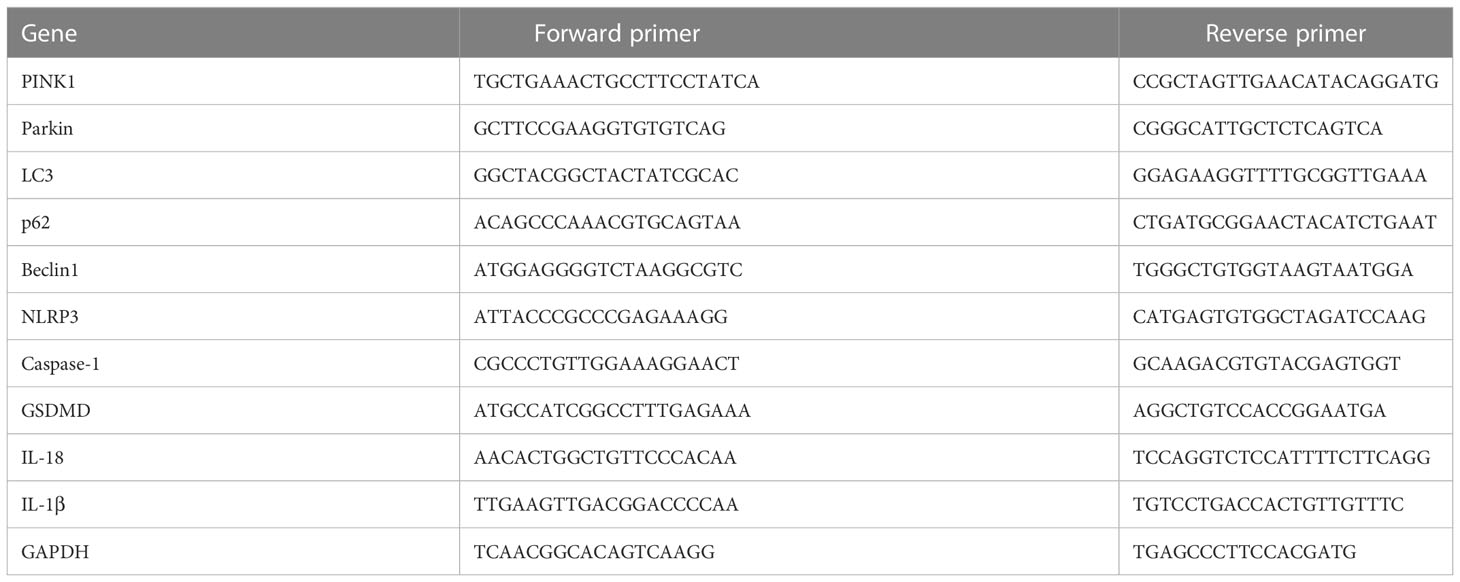
Task: Click the LC3 row label
Action: point(36,175)
